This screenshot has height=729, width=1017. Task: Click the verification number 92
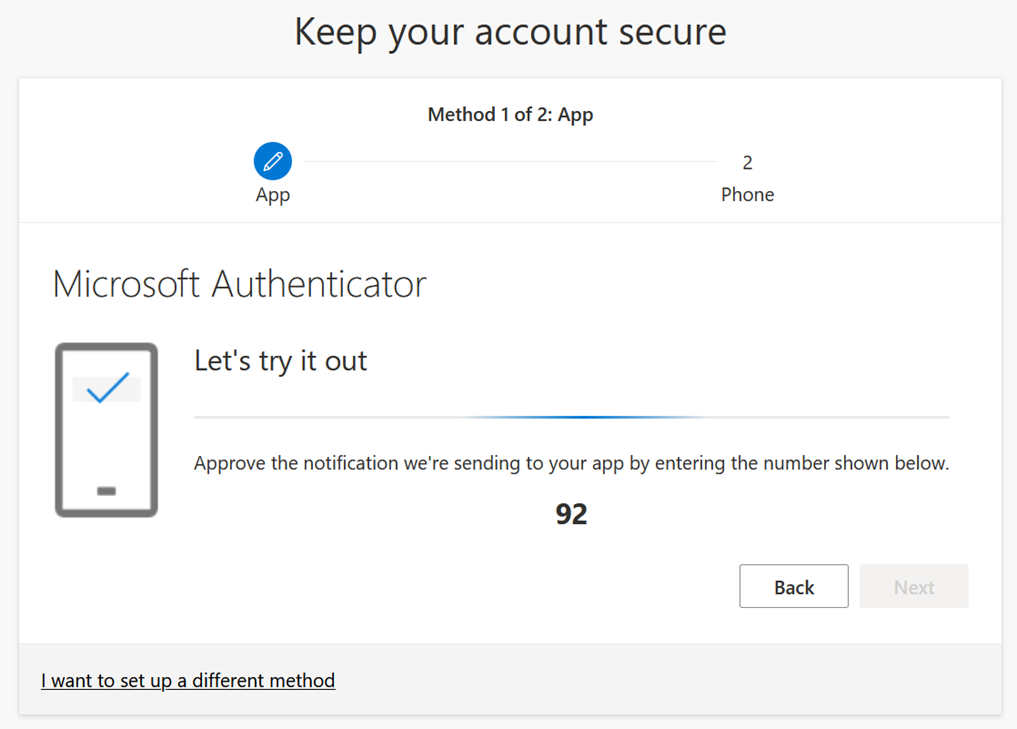[571, 514]
